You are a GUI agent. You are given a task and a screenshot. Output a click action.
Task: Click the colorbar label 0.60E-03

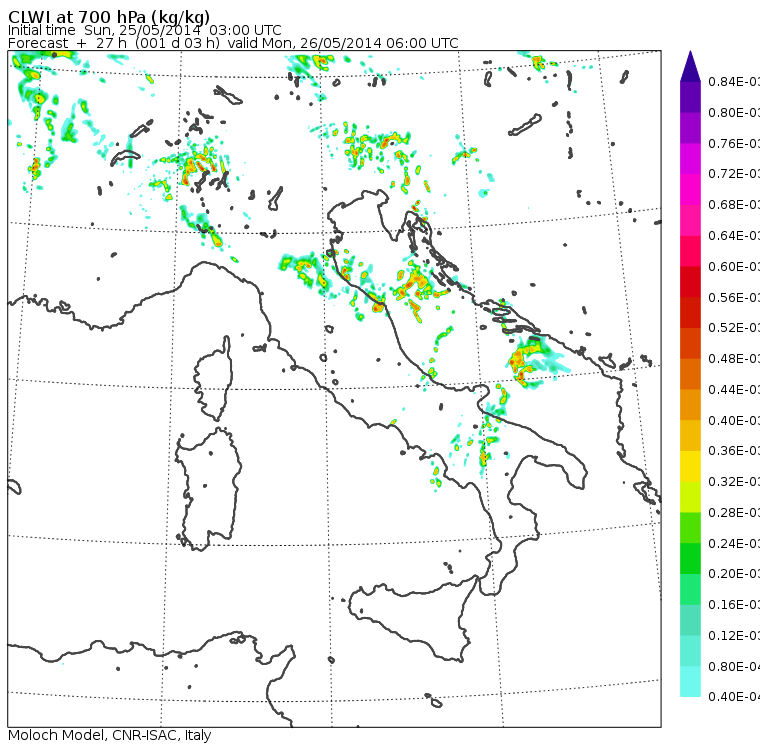coord(734,267)
